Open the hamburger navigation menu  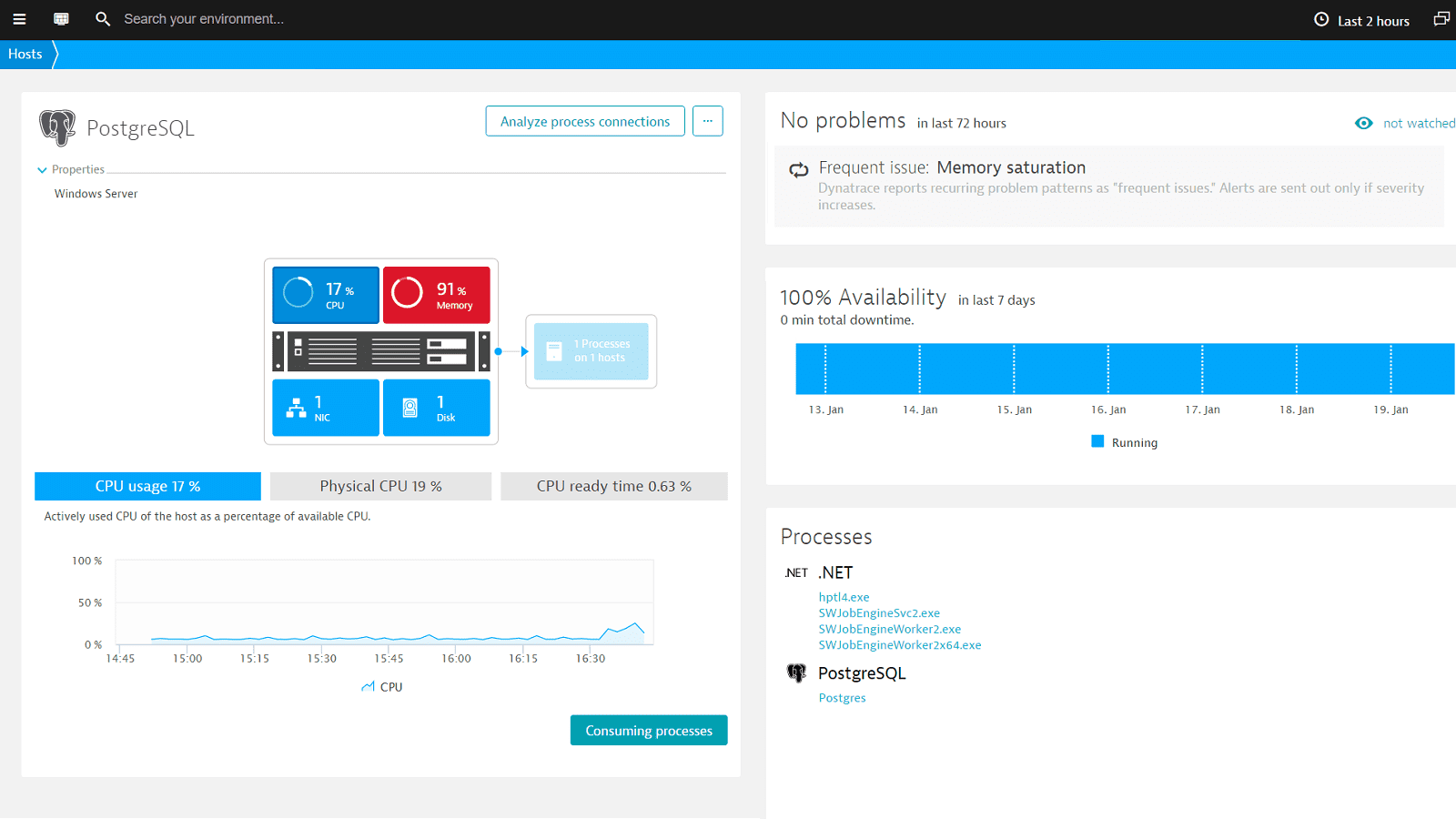pyautogui.click(x=19, y=19)
